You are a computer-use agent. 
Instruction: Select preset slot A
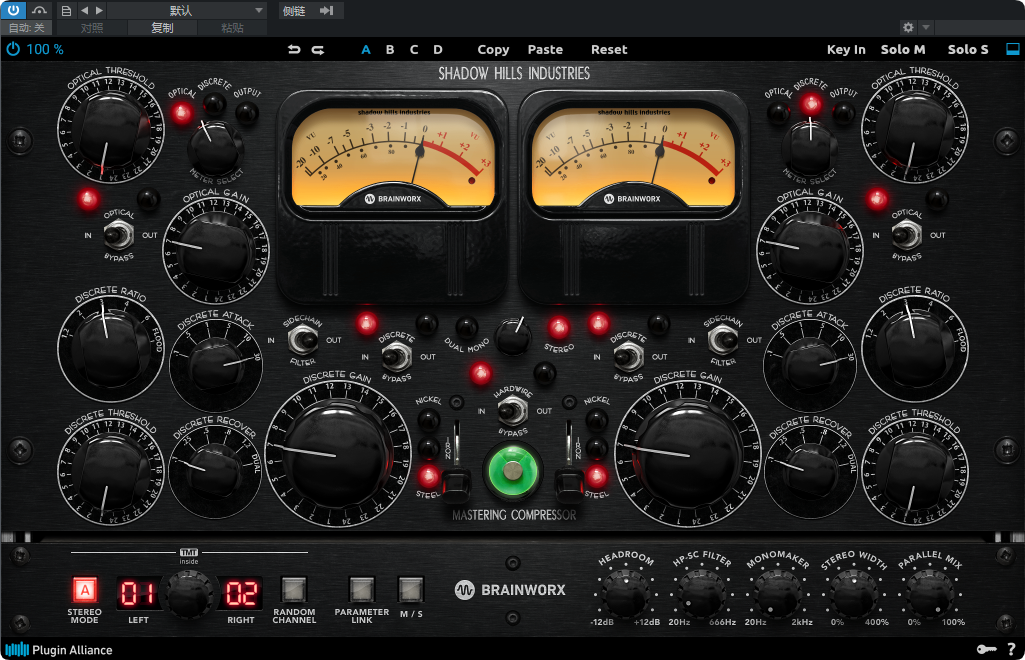(366, 50)
